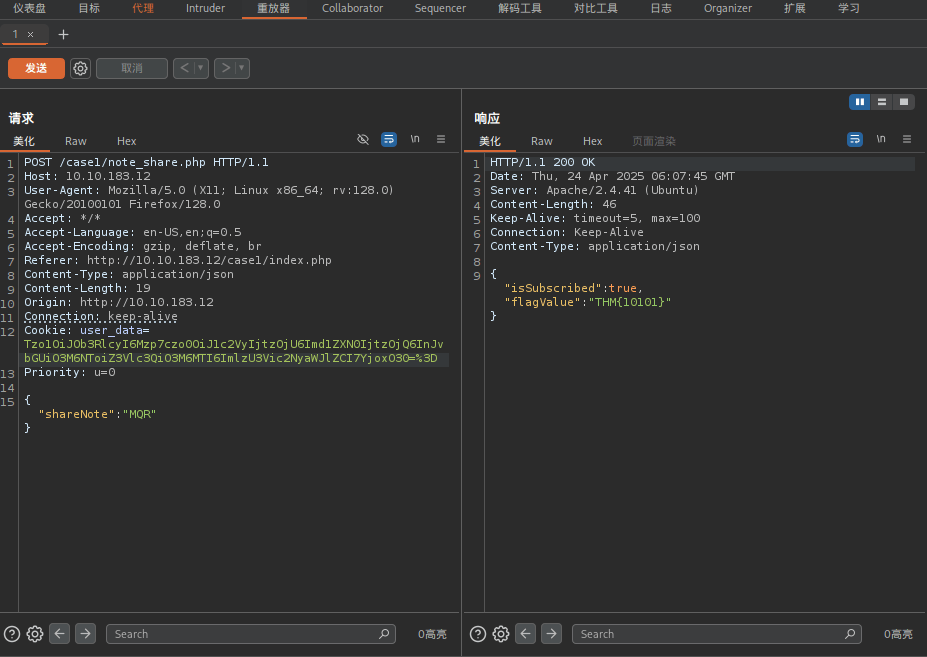Click the POST /case1/note_share.php request line
927x657 pixels.
(x=146, y=162)
